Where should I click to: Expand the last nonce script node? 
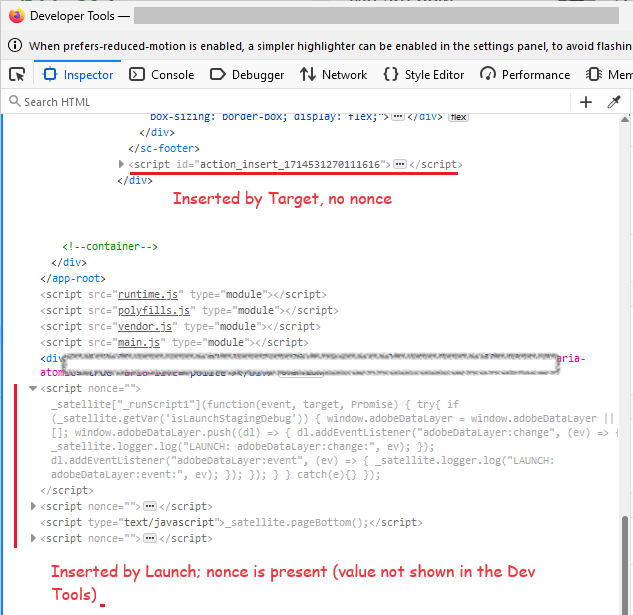tap(34, 538)
